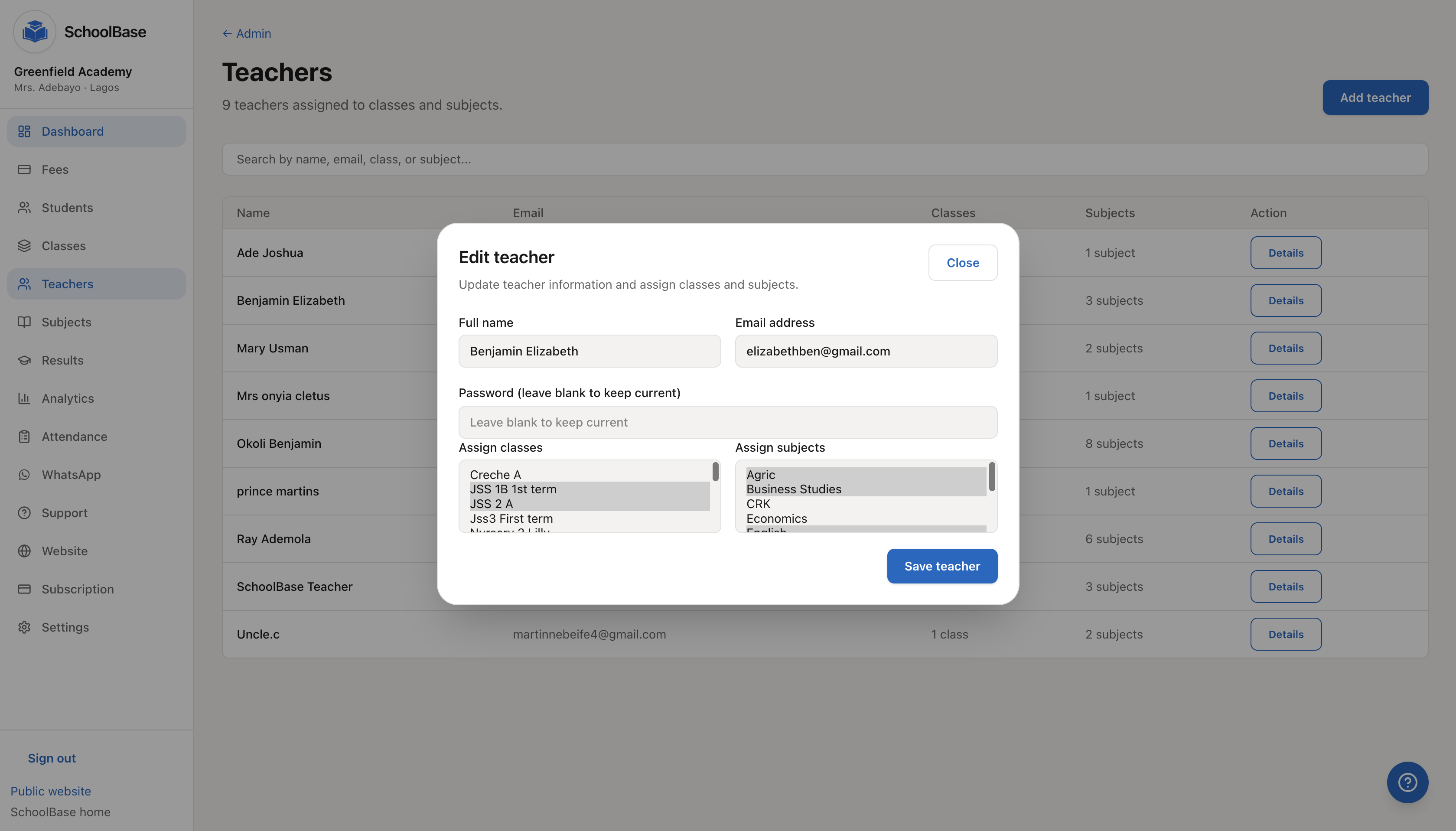Screen dimensions: 1456x831
Task: Click the WhatsApp chat icon in sidebar
Action: (24, 475)
